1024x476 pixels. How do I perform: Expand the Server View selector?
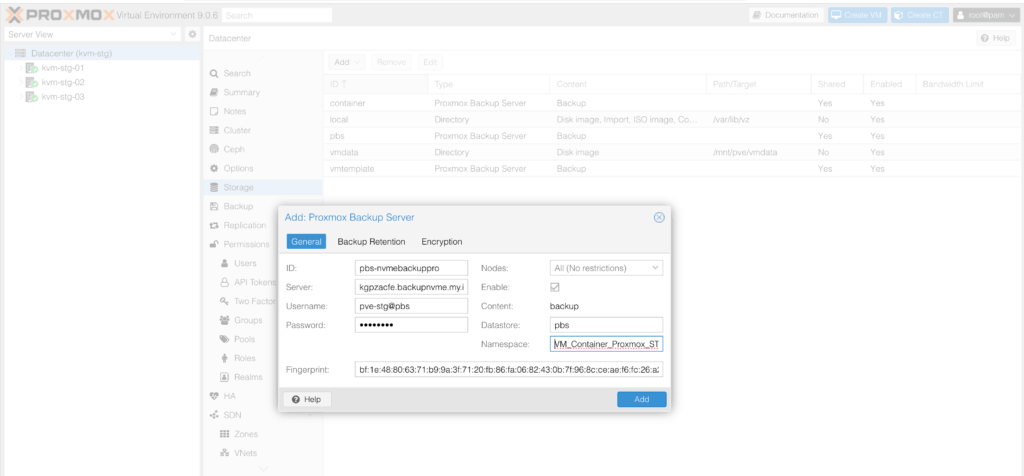coord(176,35)
